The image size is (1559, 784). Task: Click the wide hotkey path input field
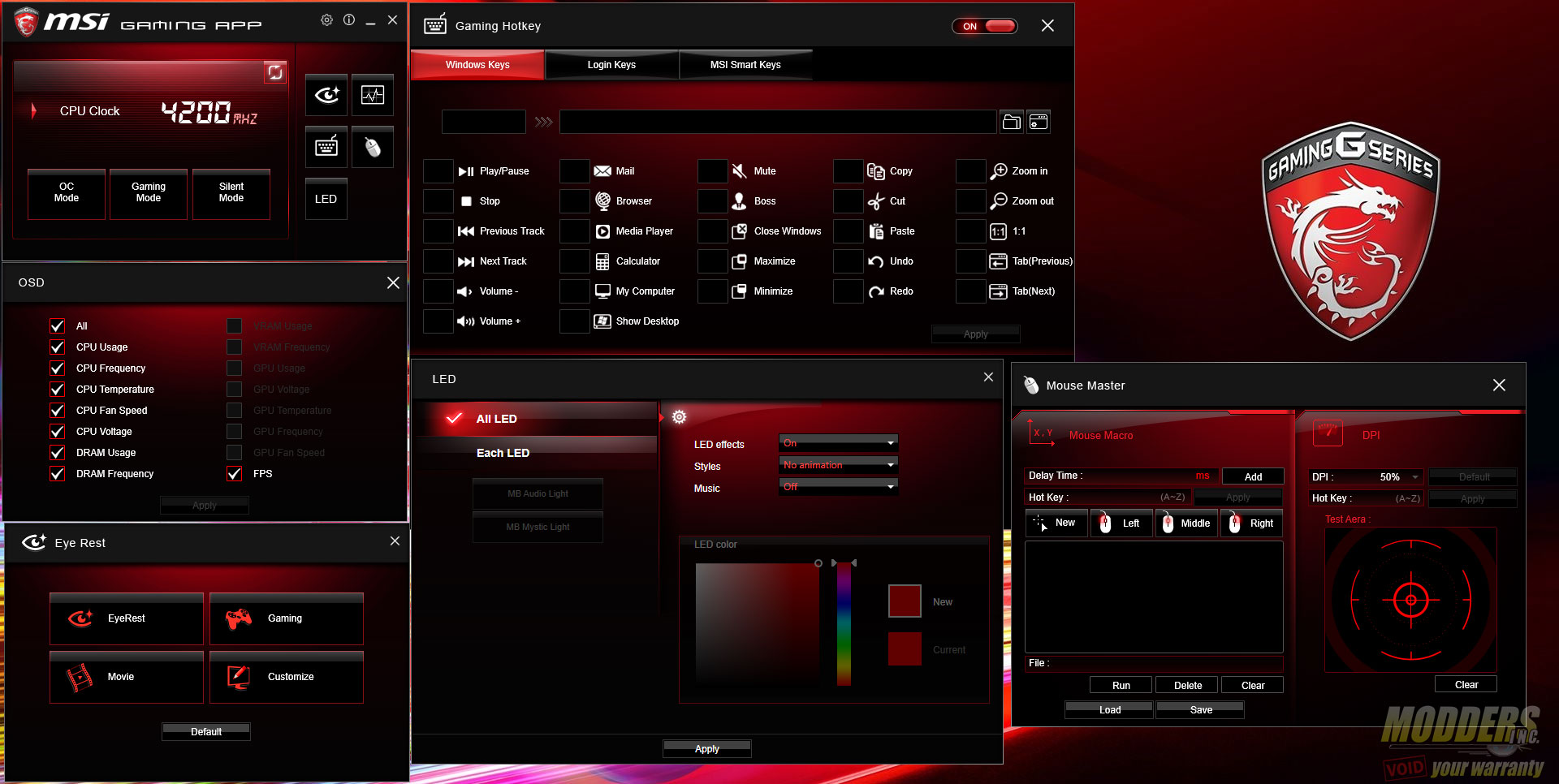pos(778,122)
